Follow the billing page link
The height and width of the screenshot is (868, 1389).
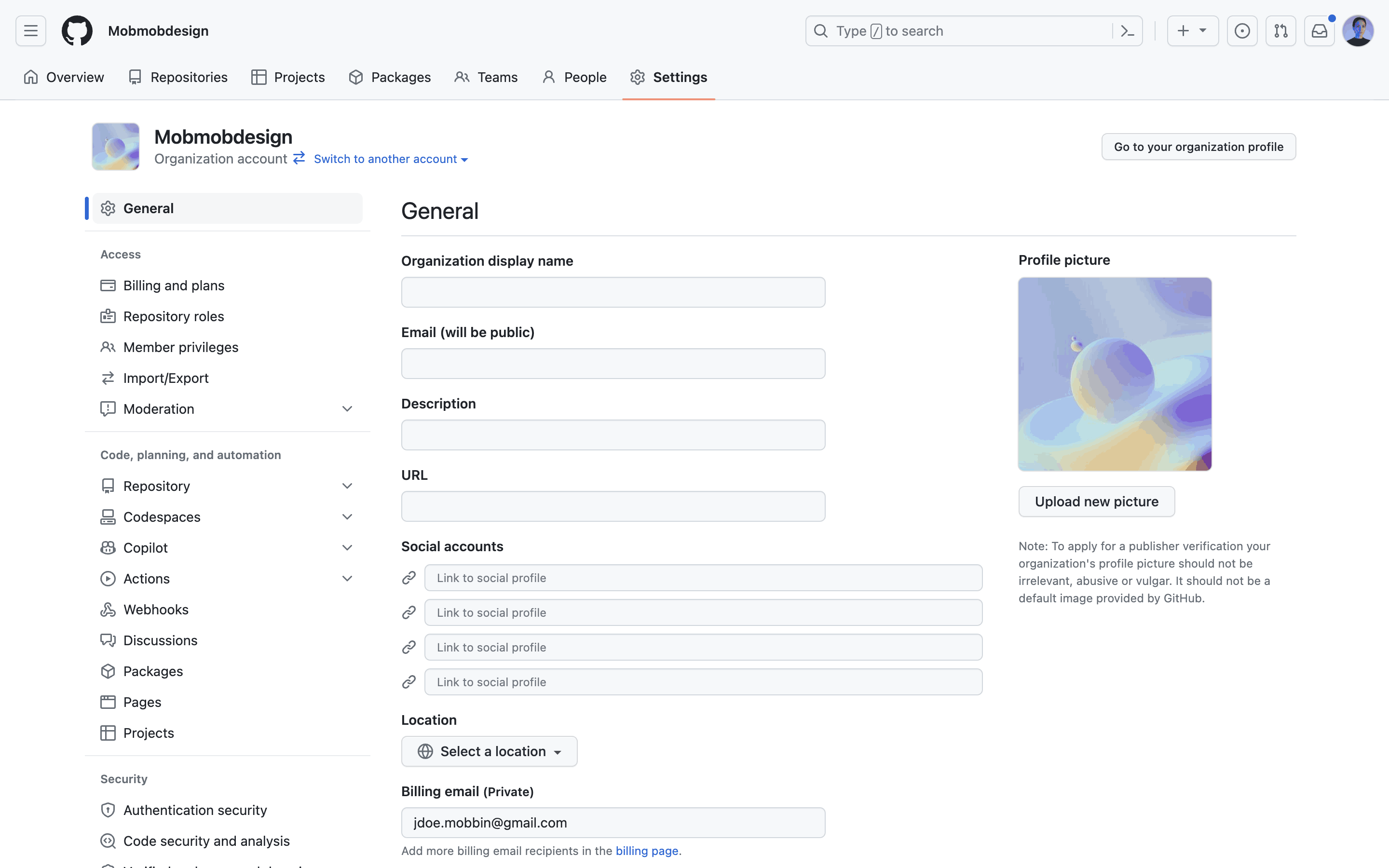point(646,851)
